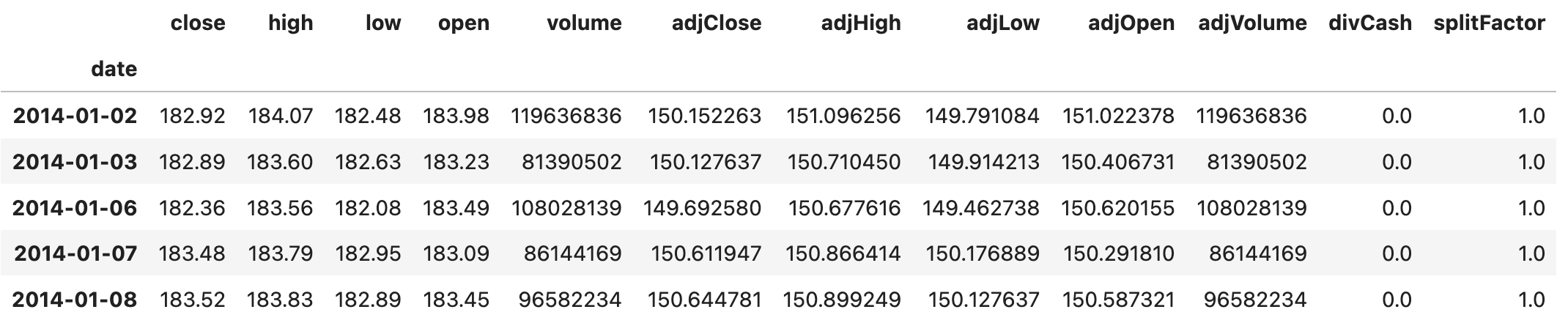1568x334 pixels.
Task: Select the 2014-01-06 row label
Action: tap(75, 208)
